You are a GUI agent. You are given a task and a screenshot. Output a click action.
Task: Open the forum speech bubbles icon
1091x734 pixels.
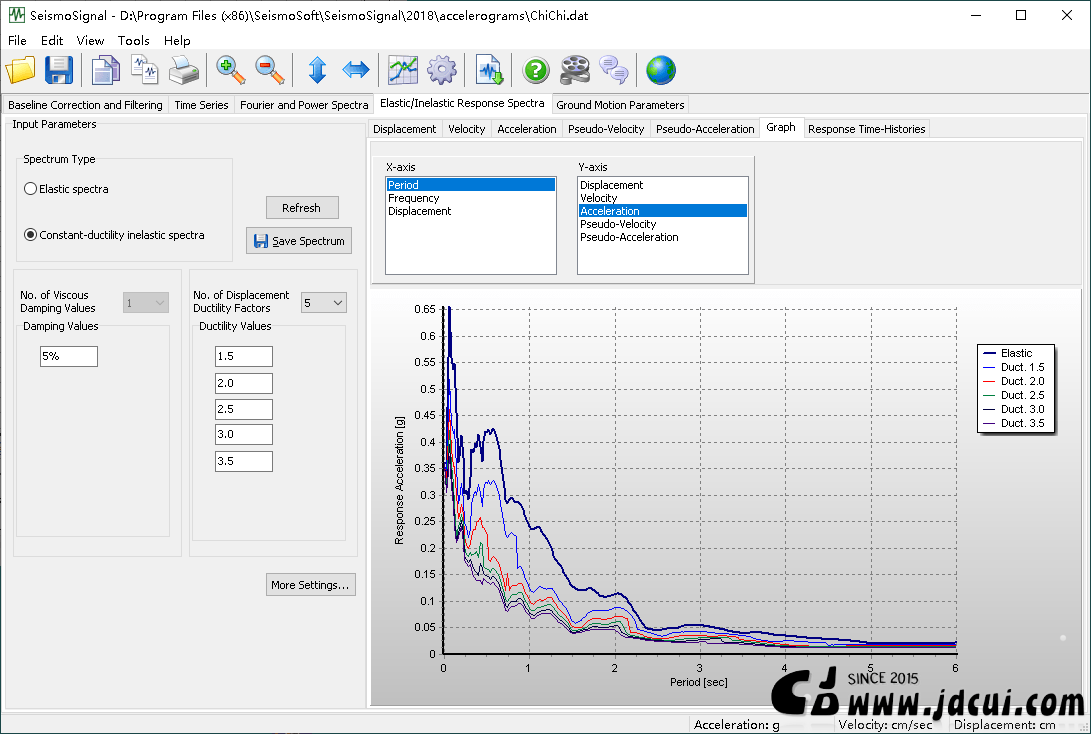pos(614,70)
